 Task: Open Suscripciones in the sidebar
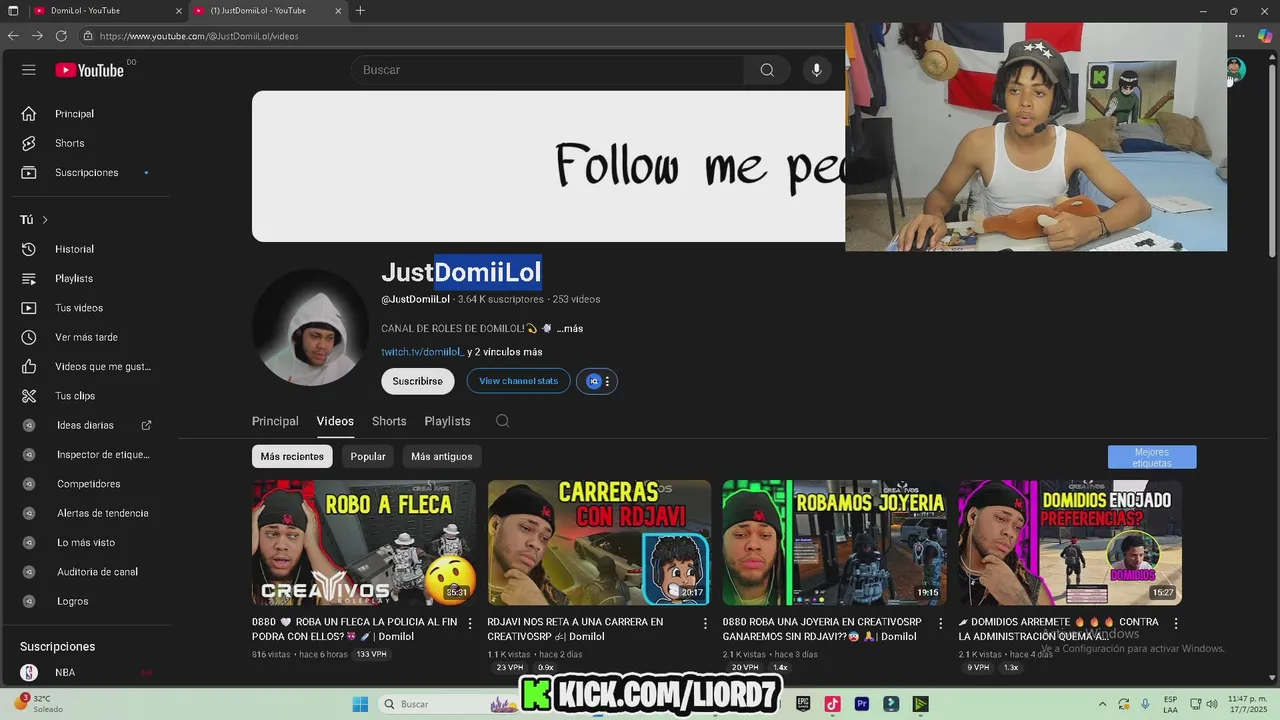[x=85, y=173]
